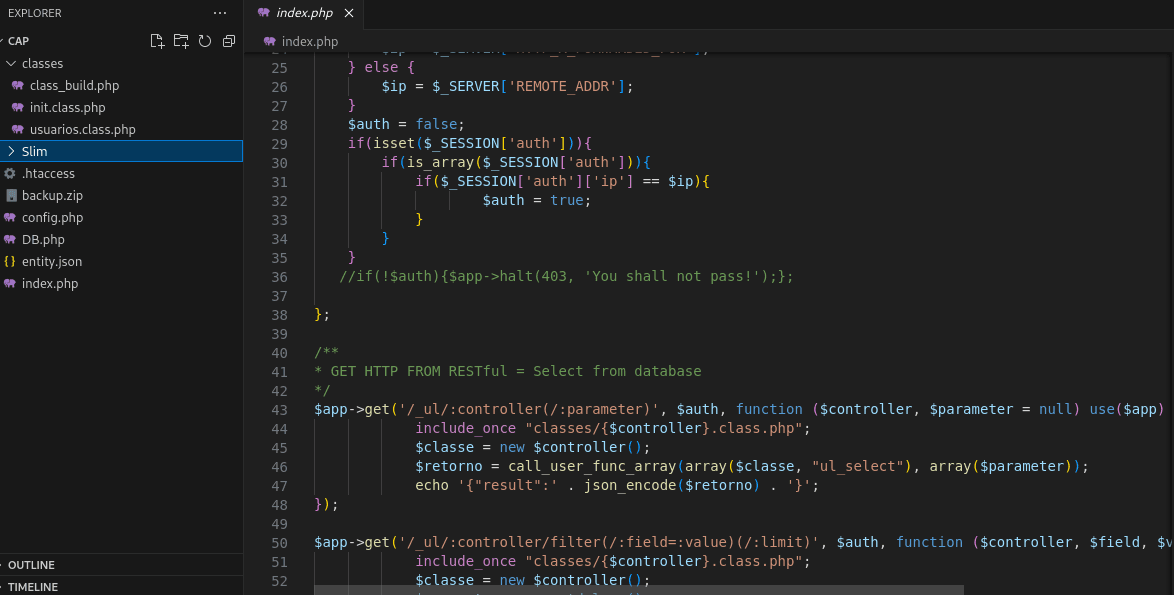Collapse the CAP project root section

point(18,41)
